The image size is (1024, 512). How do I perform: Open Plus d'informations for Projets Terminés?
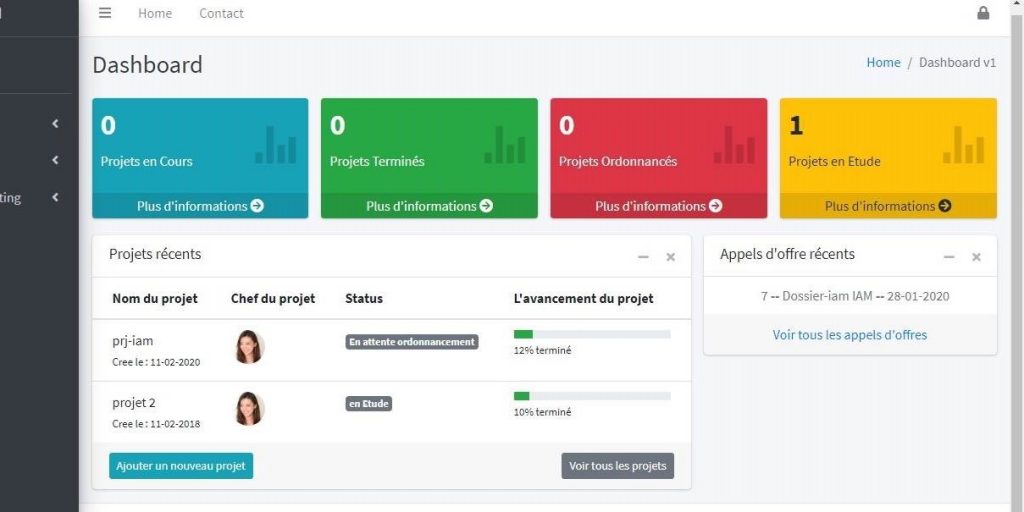tap(429, 206)
